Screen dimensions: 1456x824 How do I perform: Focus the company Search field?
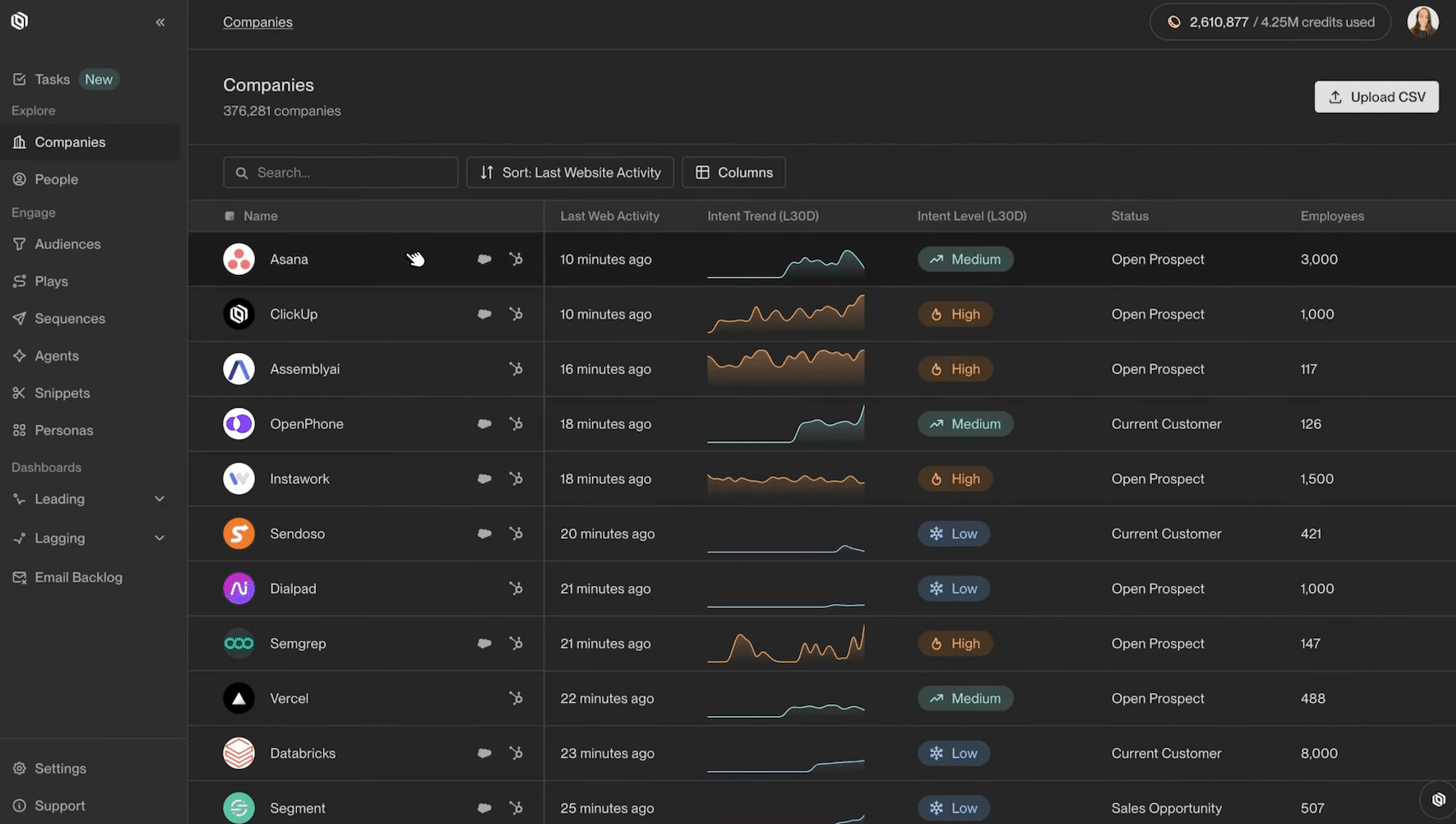pyautogui.click(x=341, y=172)
